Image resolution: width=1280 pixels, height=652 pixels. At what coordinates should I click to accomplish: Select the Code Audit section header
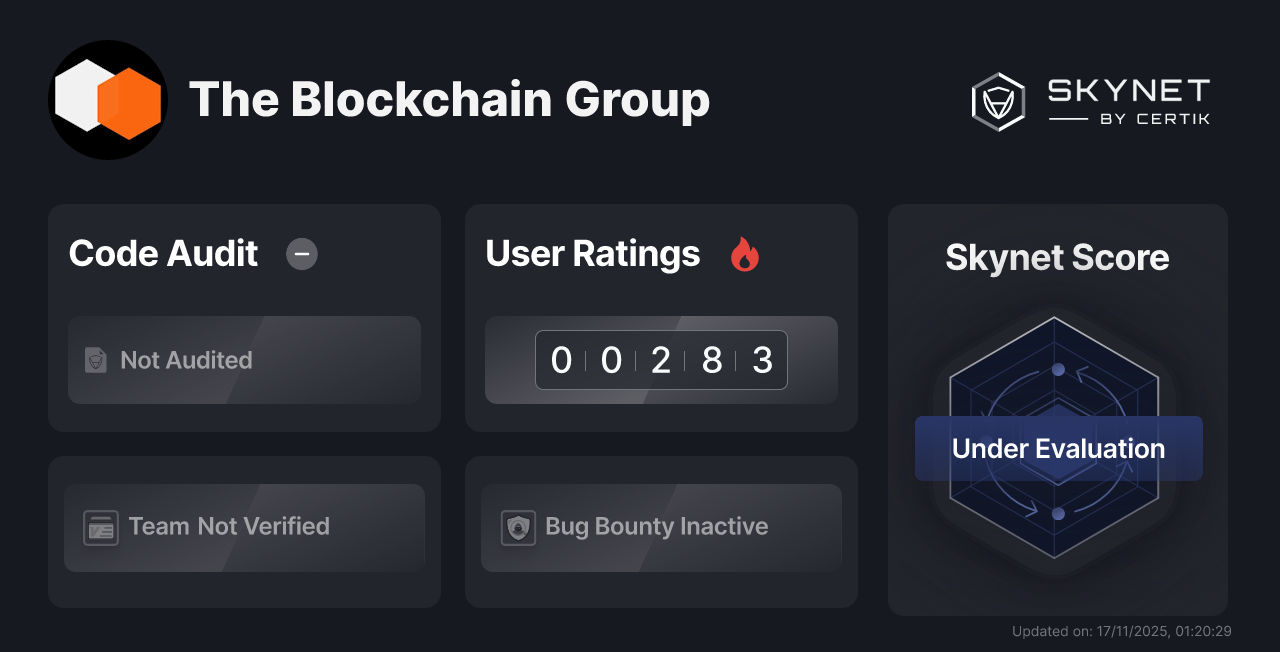(x=163, y=255)
